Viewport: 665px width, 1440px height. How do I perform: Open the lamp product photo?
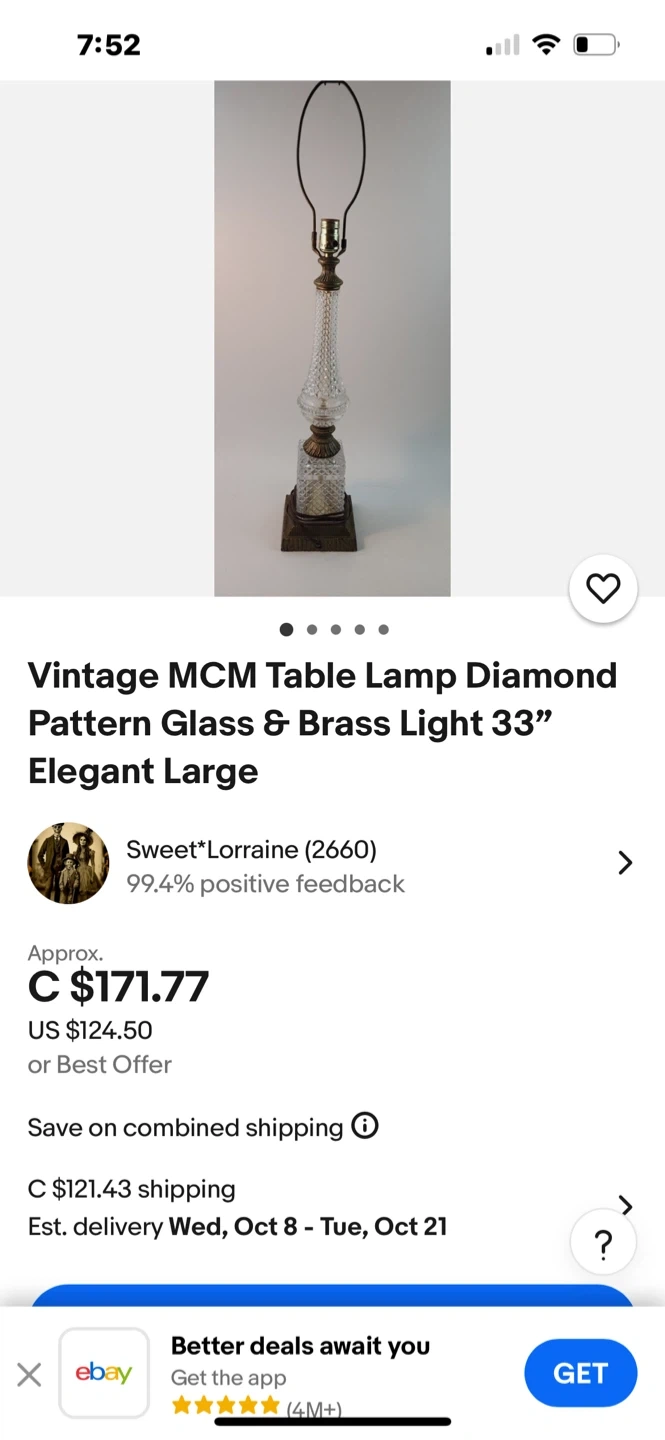coord(332,338)
